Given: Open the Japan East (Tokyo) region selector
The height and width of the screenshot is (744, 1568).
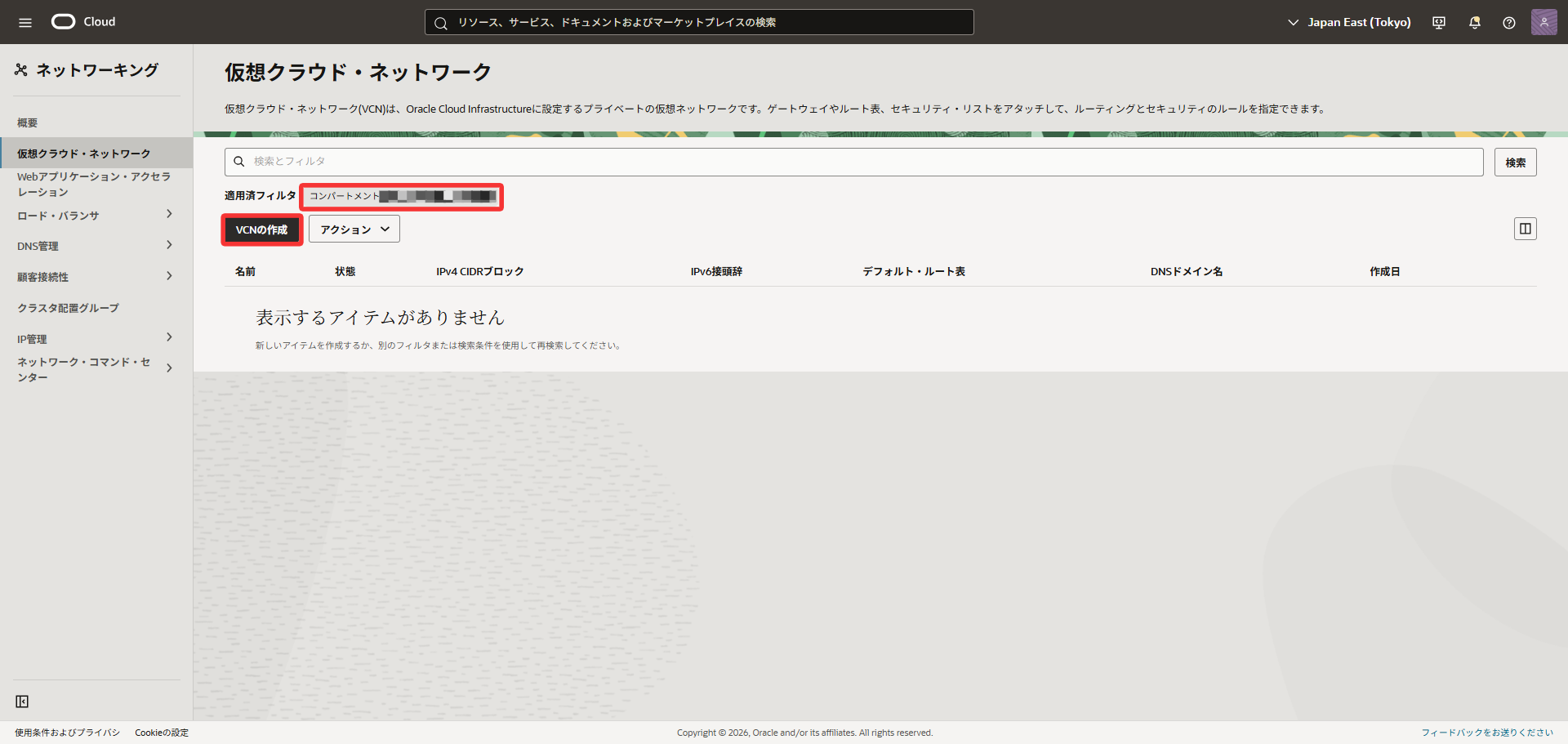Looking at the screenshot, I should [1349, 22].
